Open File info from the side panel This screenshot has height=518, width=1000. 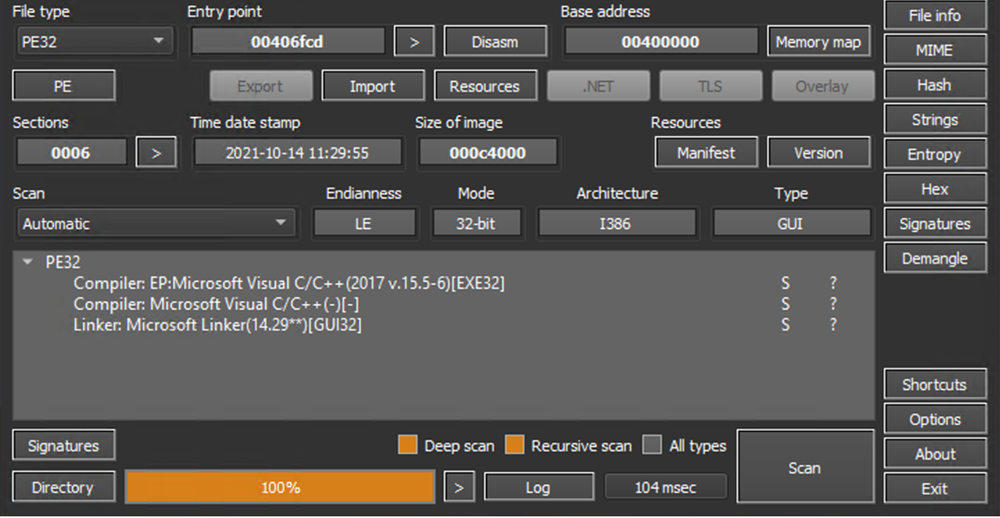pyautogui.click(x=935, y=15)
